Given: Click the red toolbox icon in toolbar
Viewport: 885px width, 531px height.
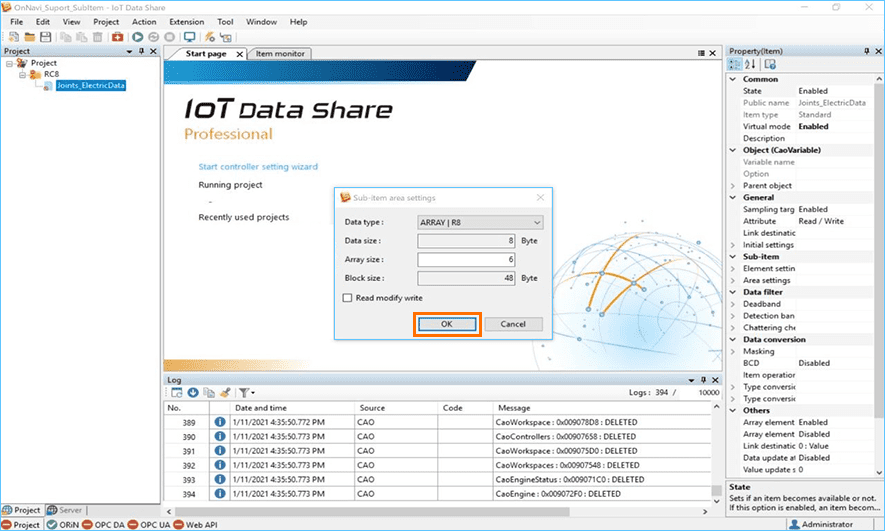Looking at the screenshot, I should click(x=117, y=37).
